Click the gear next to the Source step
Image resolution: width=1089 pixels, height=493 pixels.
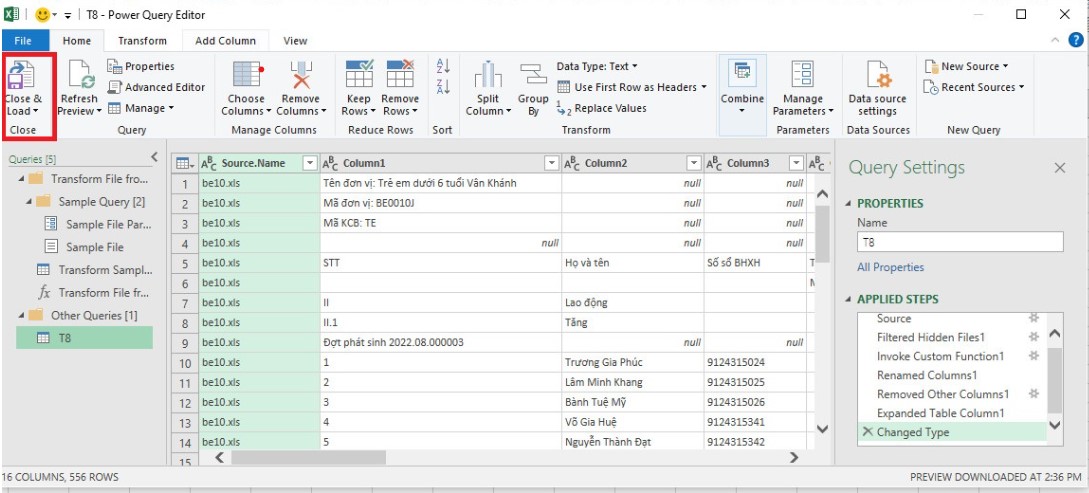coord(1033,318)
